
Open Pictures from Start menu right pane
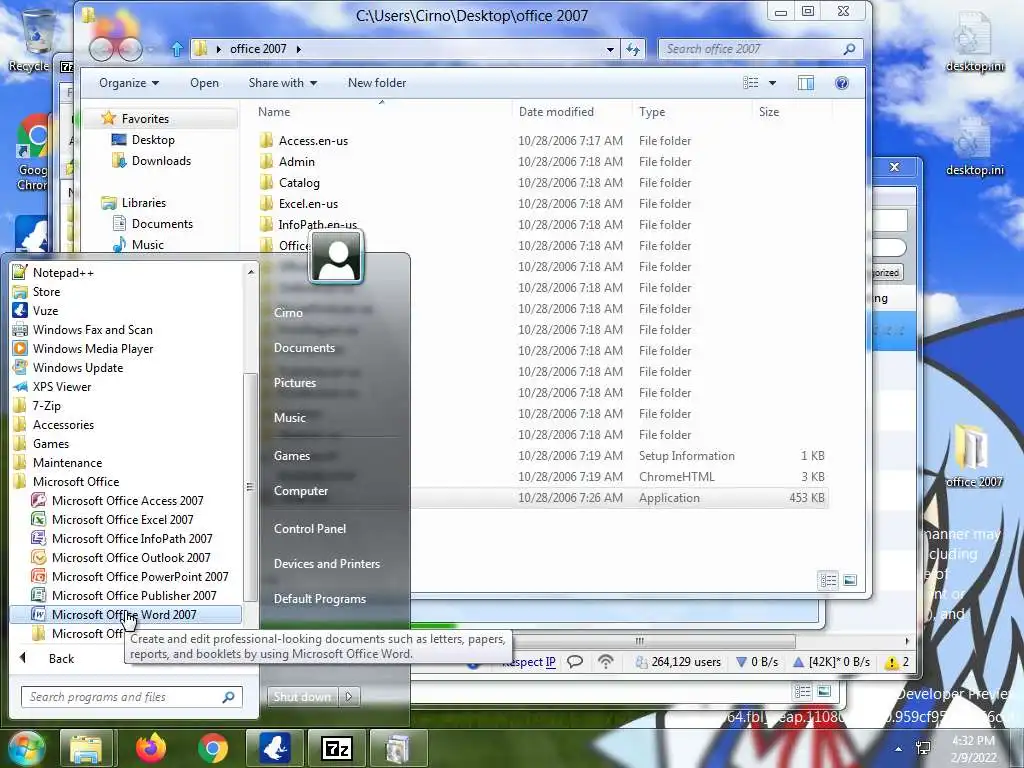[295, 383]
